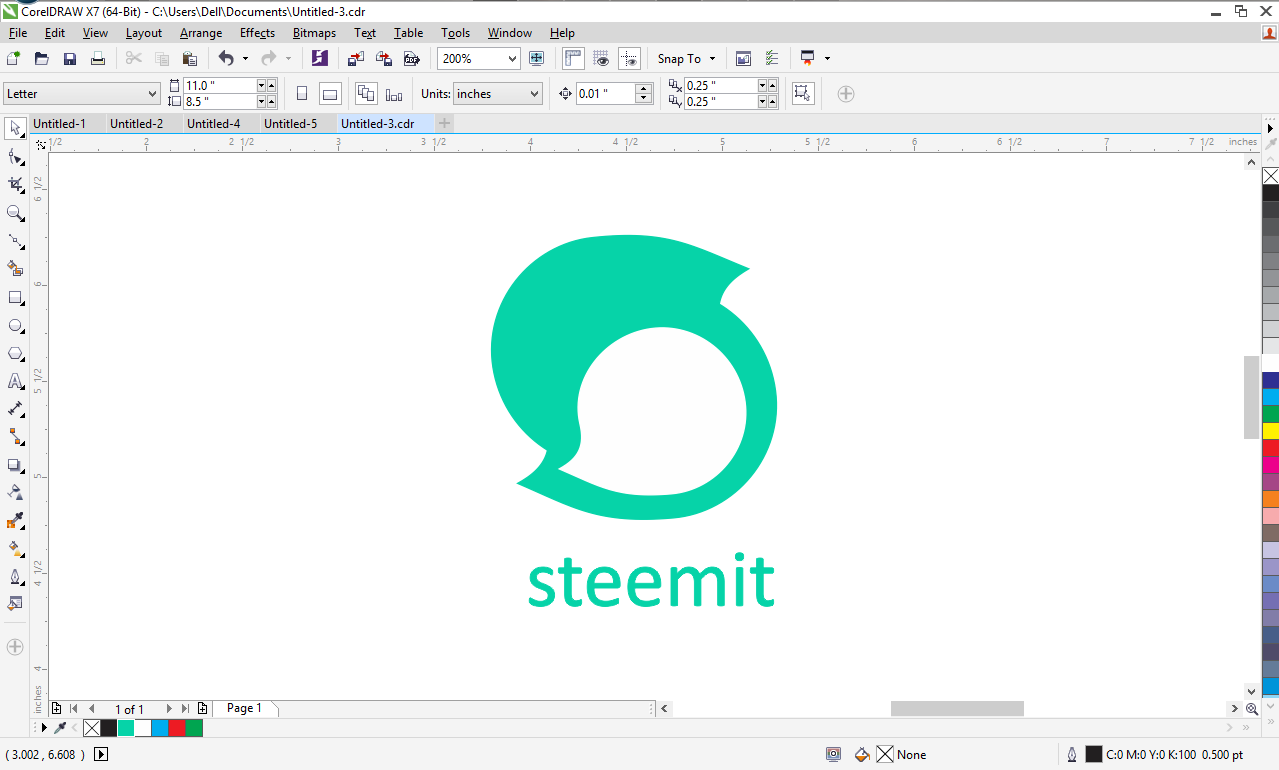
Task: Create a new document from toolbar
Action: [13, 59]
